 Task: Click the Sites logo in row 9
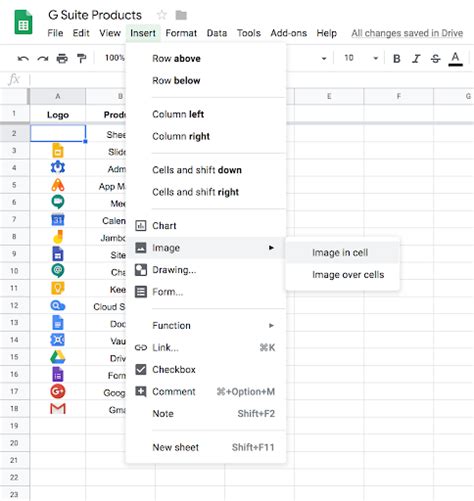point(58,254)
